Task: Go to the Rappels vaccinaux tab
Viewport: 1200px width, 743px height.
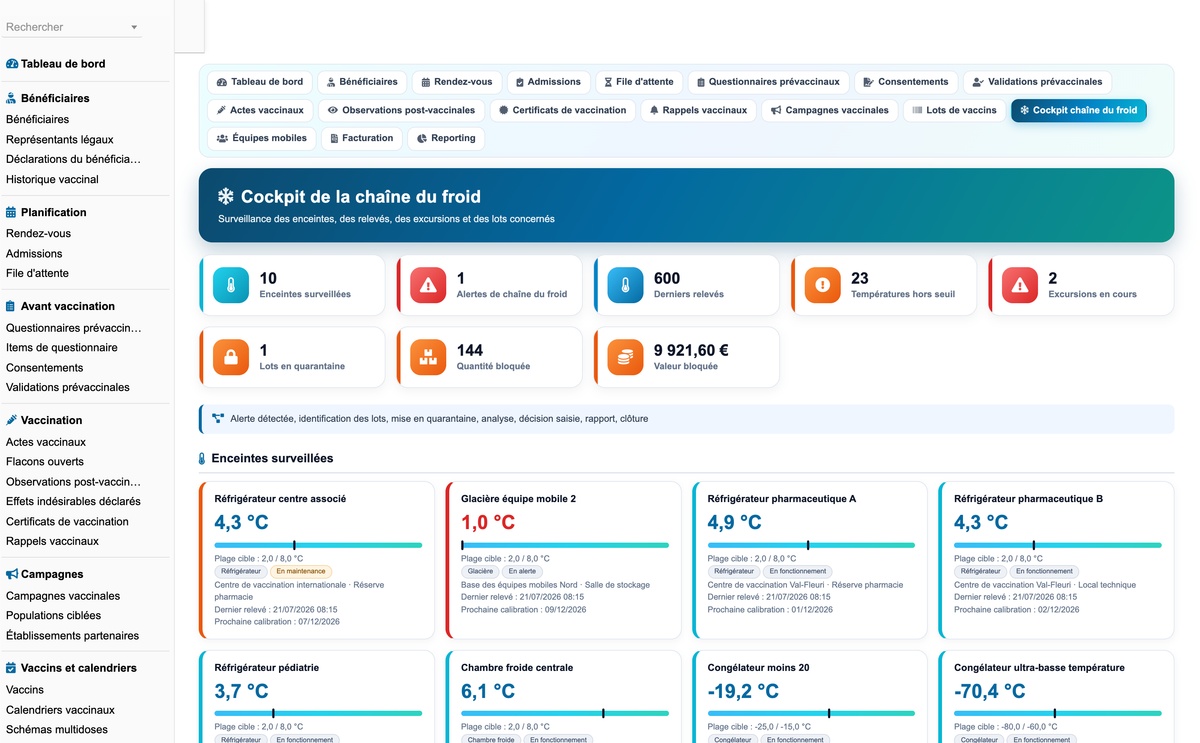Action: point(698,110)
